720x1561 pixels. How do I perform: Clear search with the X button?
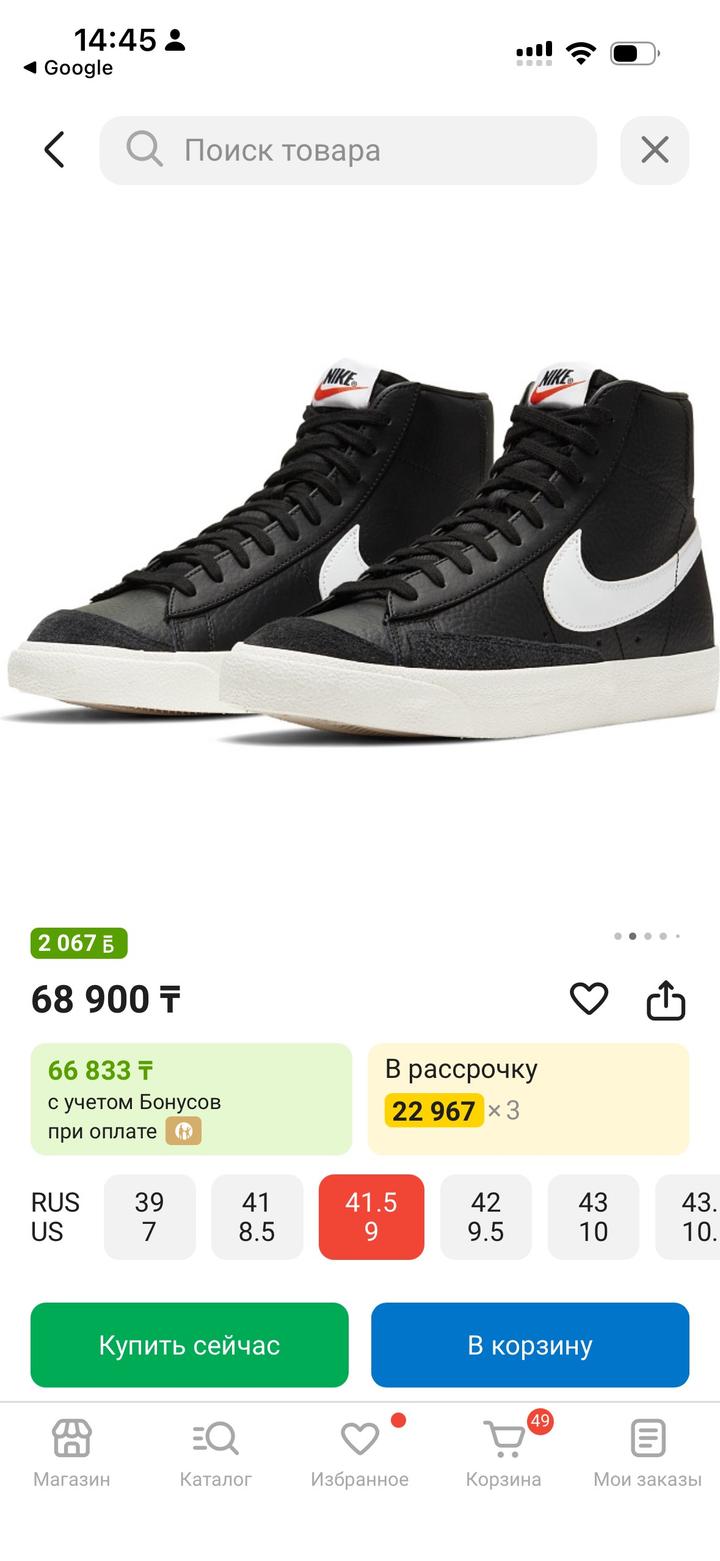point(655,150)
